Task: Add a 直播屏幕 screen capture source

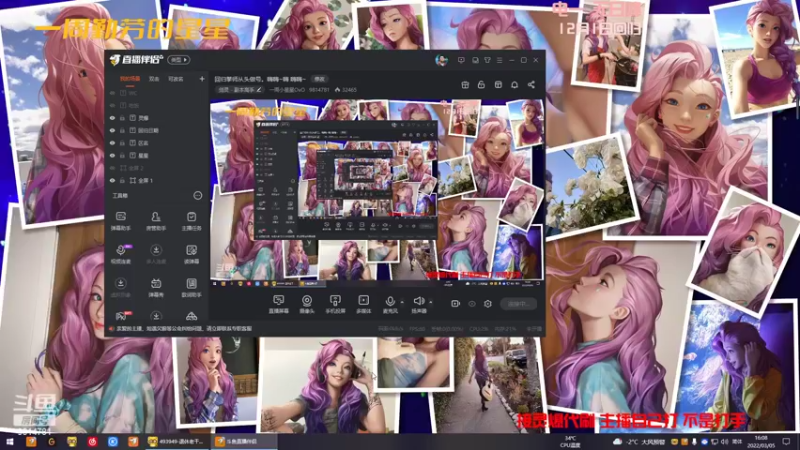Action: pos(279,304)
